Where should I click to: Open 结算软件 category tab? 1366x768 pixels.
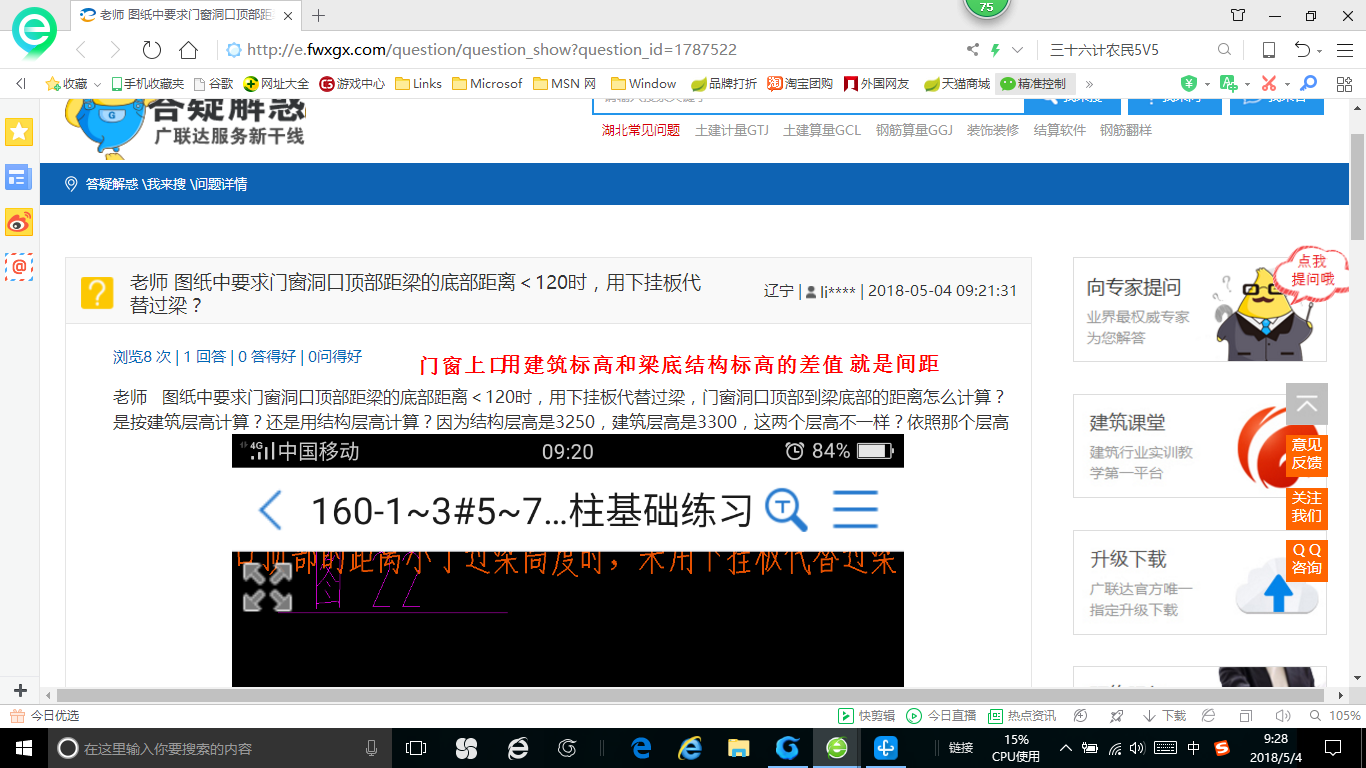(1059, 130)
